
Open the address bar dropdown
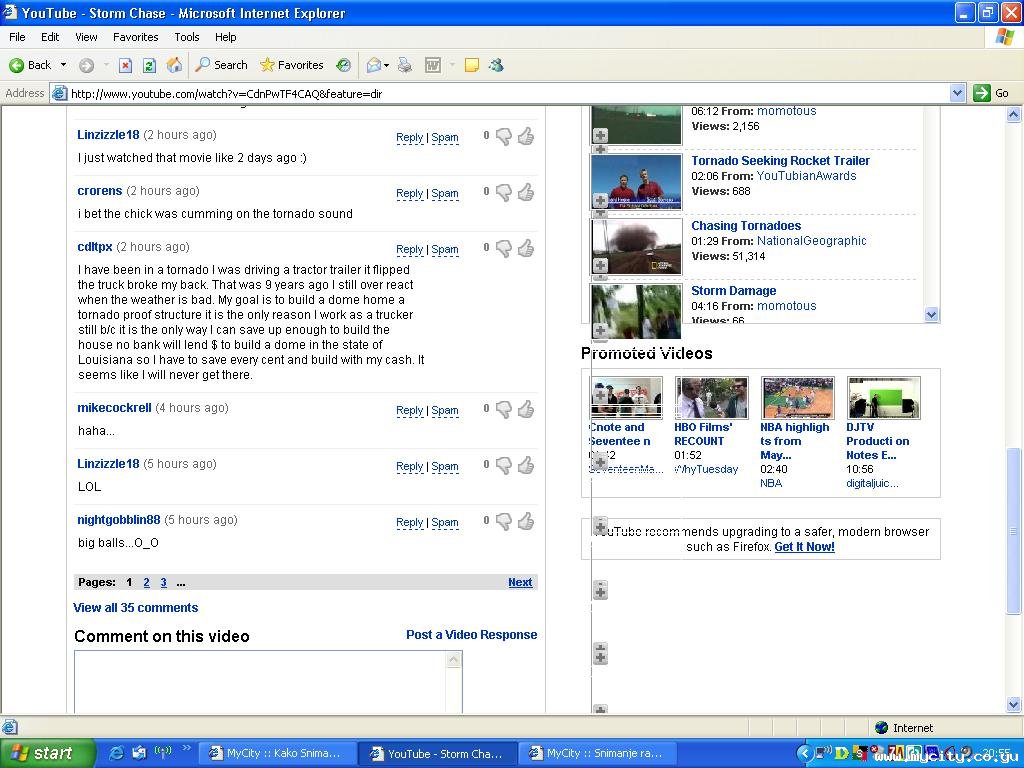957,93
